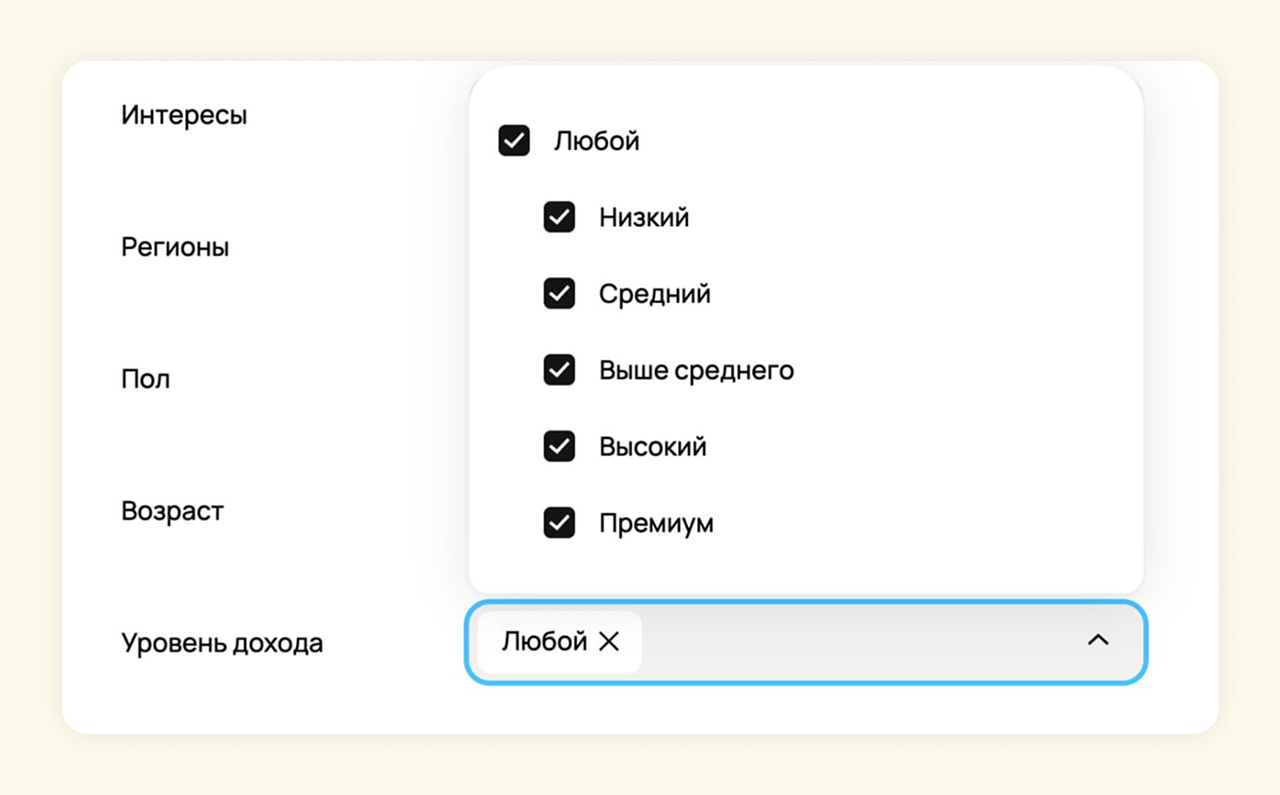Collapse the income level dropdown using the chevron

tap(1098, 640)
